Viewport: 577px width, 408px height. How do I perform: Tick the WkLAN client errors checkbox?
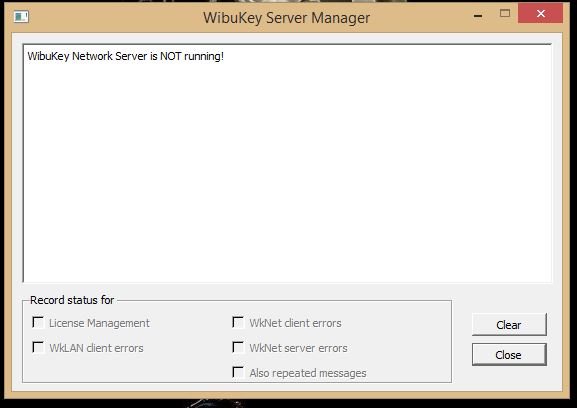tap(38, 347)
